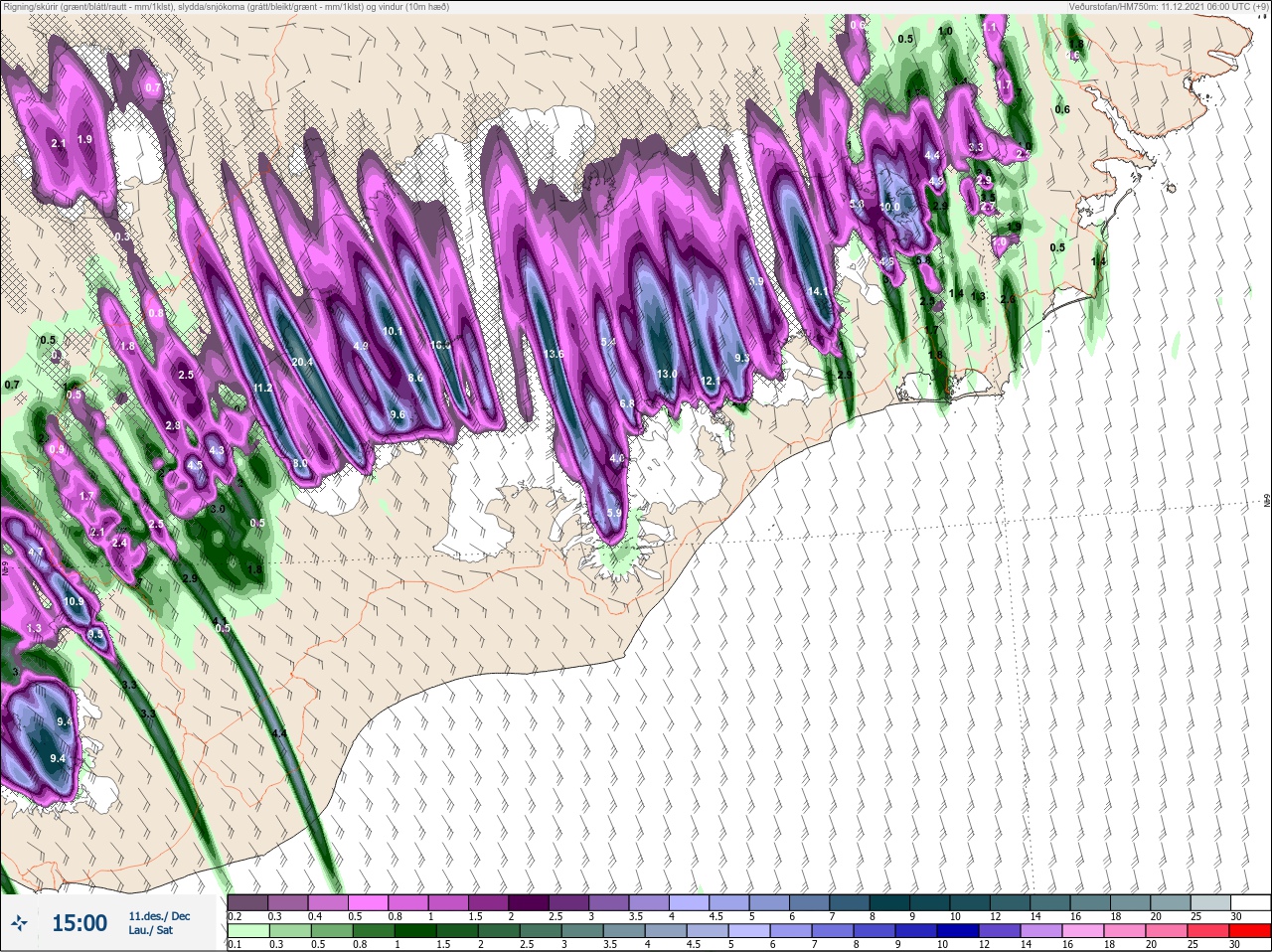
Task: Pick the dark blue 10 swatch in lower legend
Action: tap(957, 931)
